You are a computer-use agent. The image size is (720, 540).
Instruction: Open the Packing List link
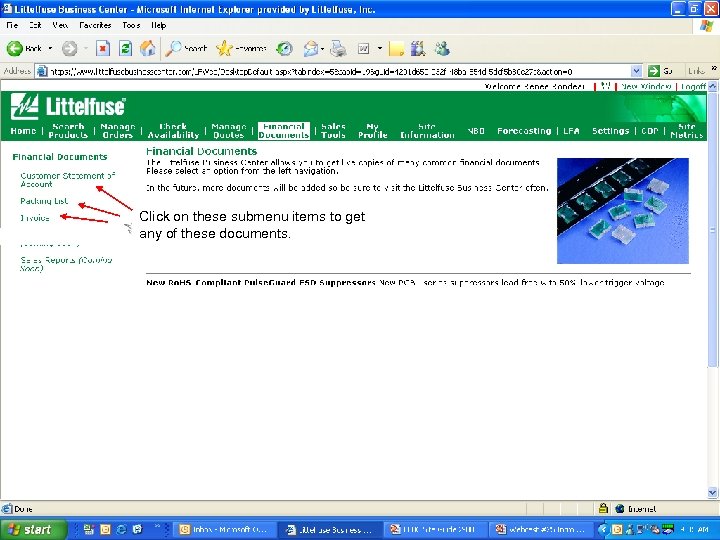click(x=44, y=201)
